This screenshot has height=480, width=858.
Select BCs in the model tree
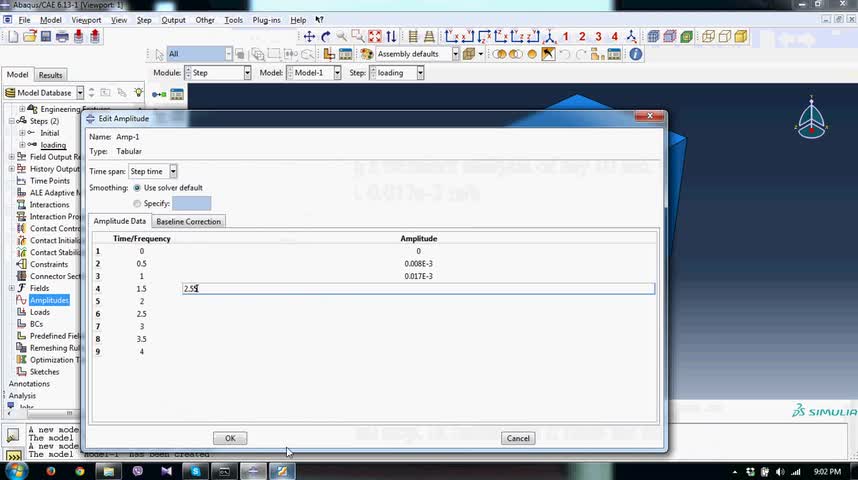[x=36, y=324]
